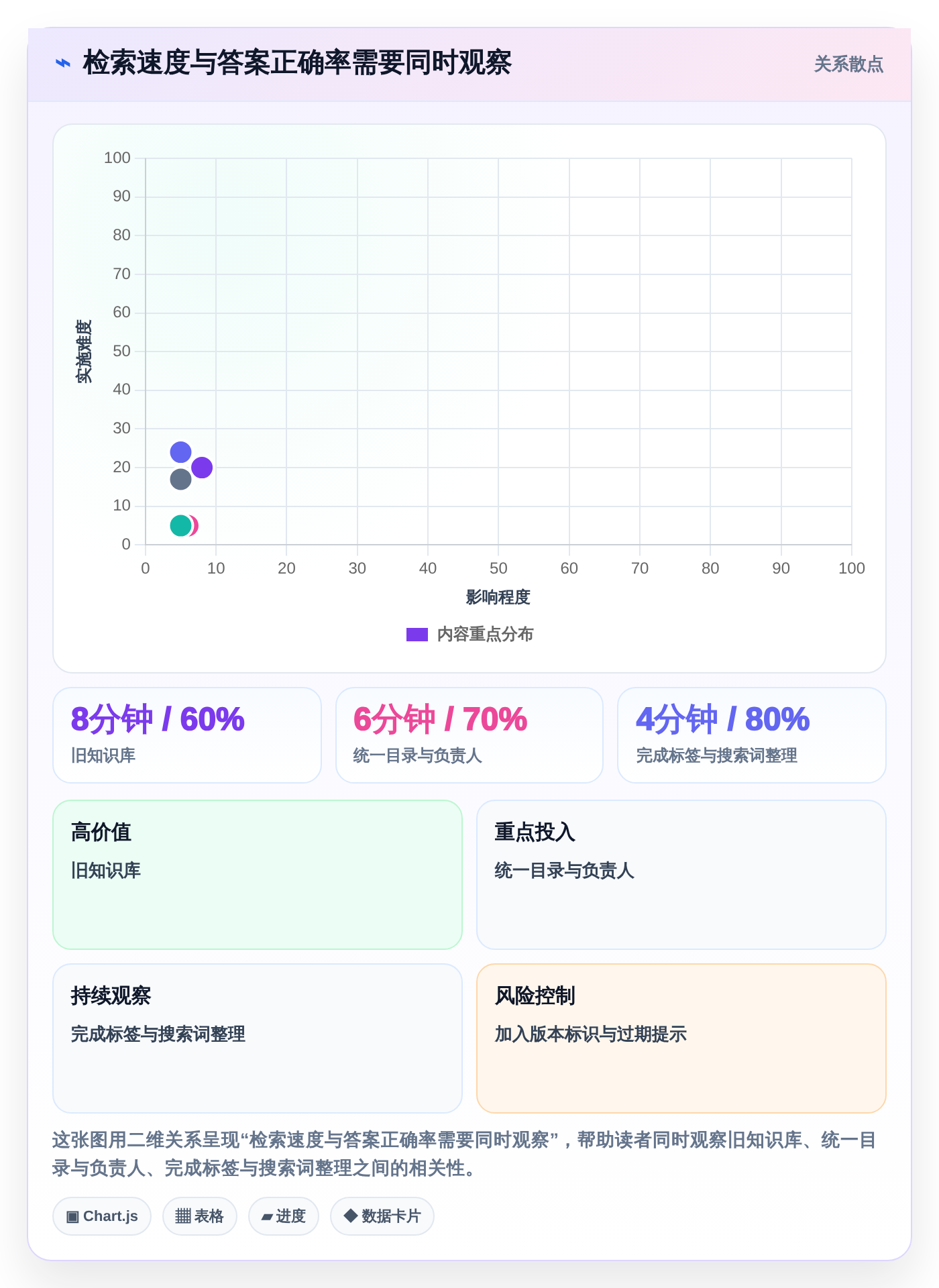The image size is (939, 1288).
Task: Click the 实施难度 y-axis title
Action: (x=84, y=352)
